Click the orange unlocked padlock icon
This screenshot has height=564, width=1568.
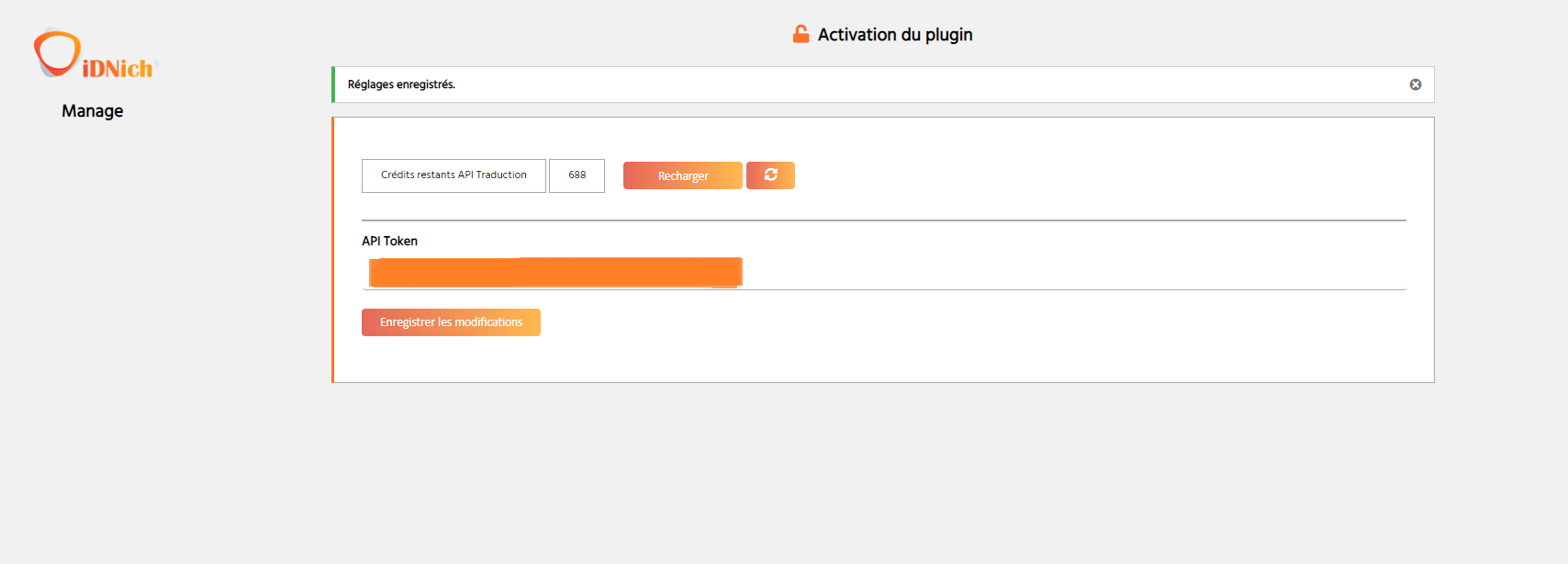point(801,34)
